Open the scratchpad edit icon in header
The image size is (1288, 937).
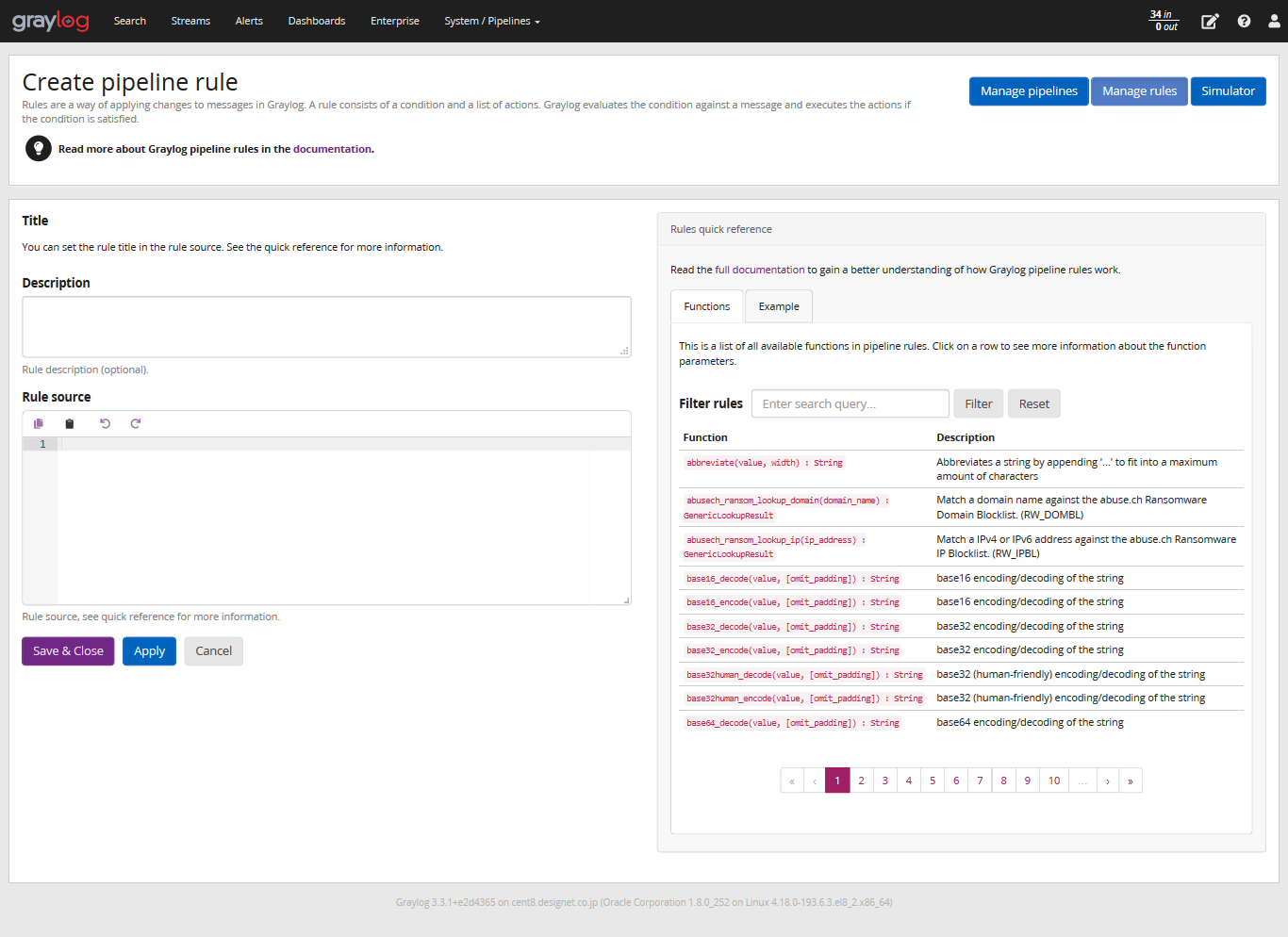pos(1210,21)
